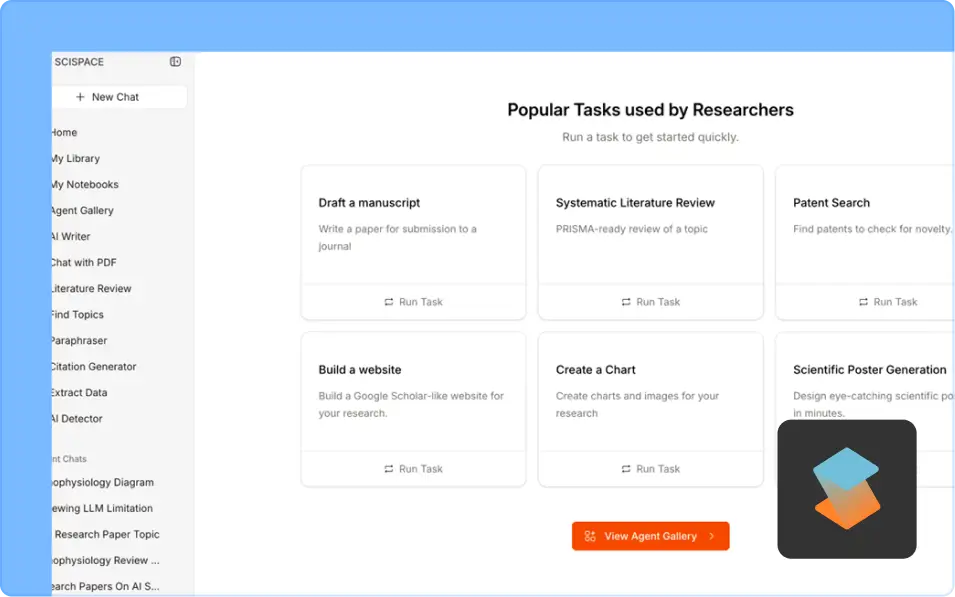Start a New Chat

pos(119,97)
